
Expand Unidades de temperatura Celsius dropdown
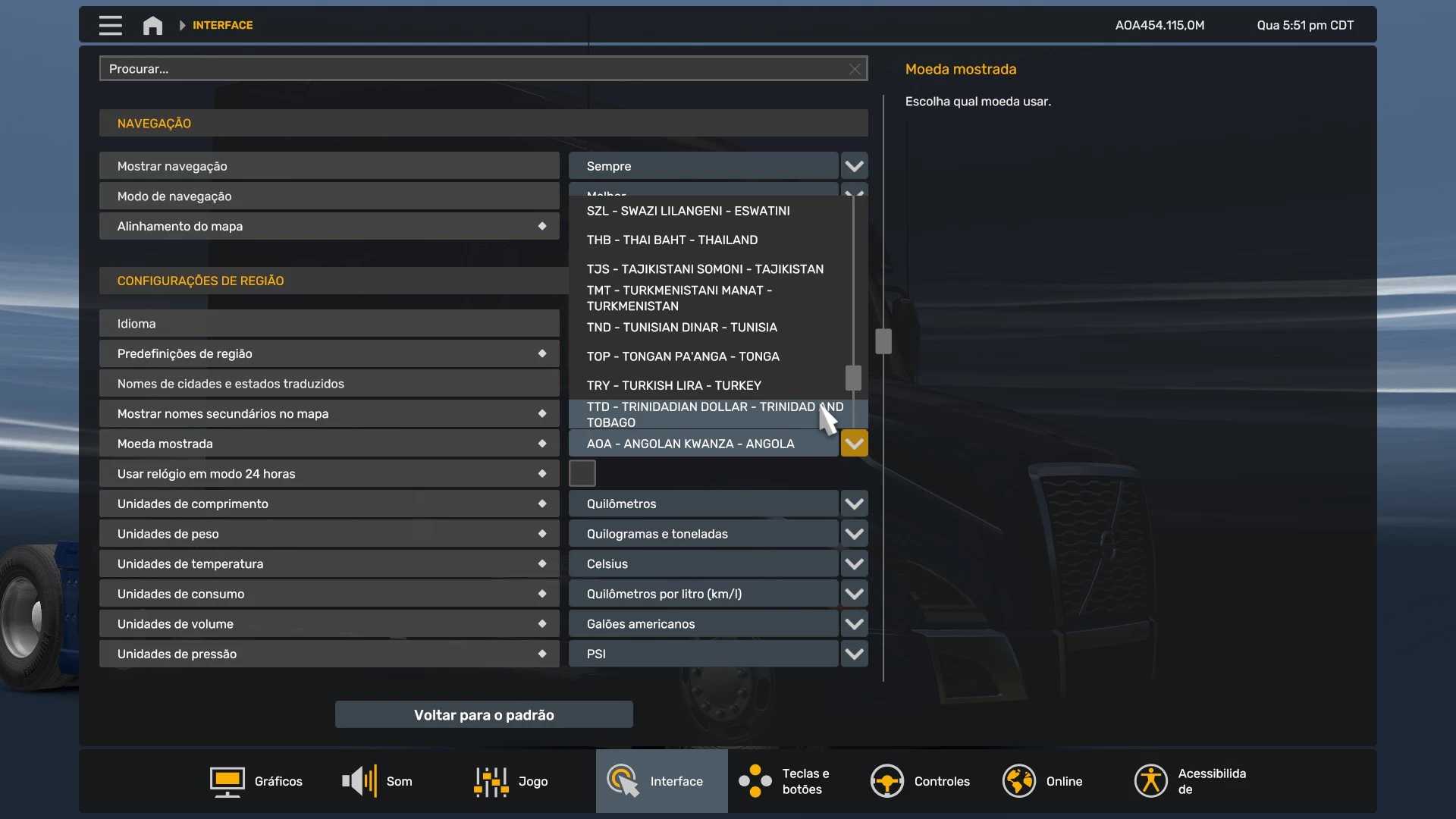(x=854, y=563)
